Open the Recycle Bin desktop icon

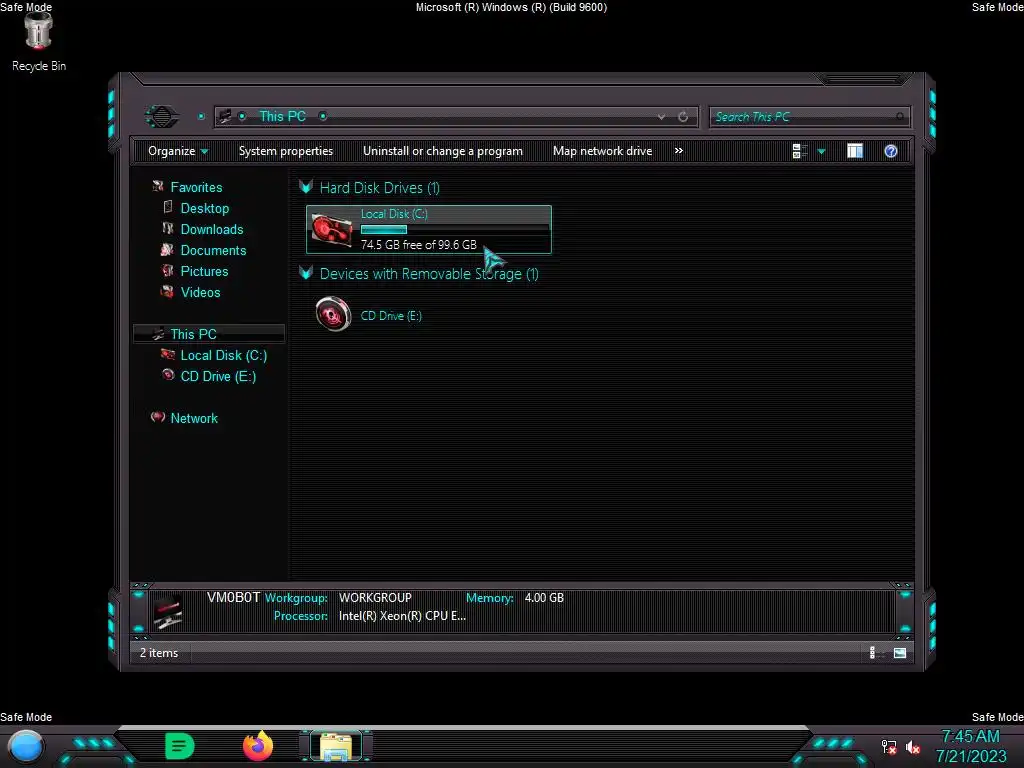(39, 41)
